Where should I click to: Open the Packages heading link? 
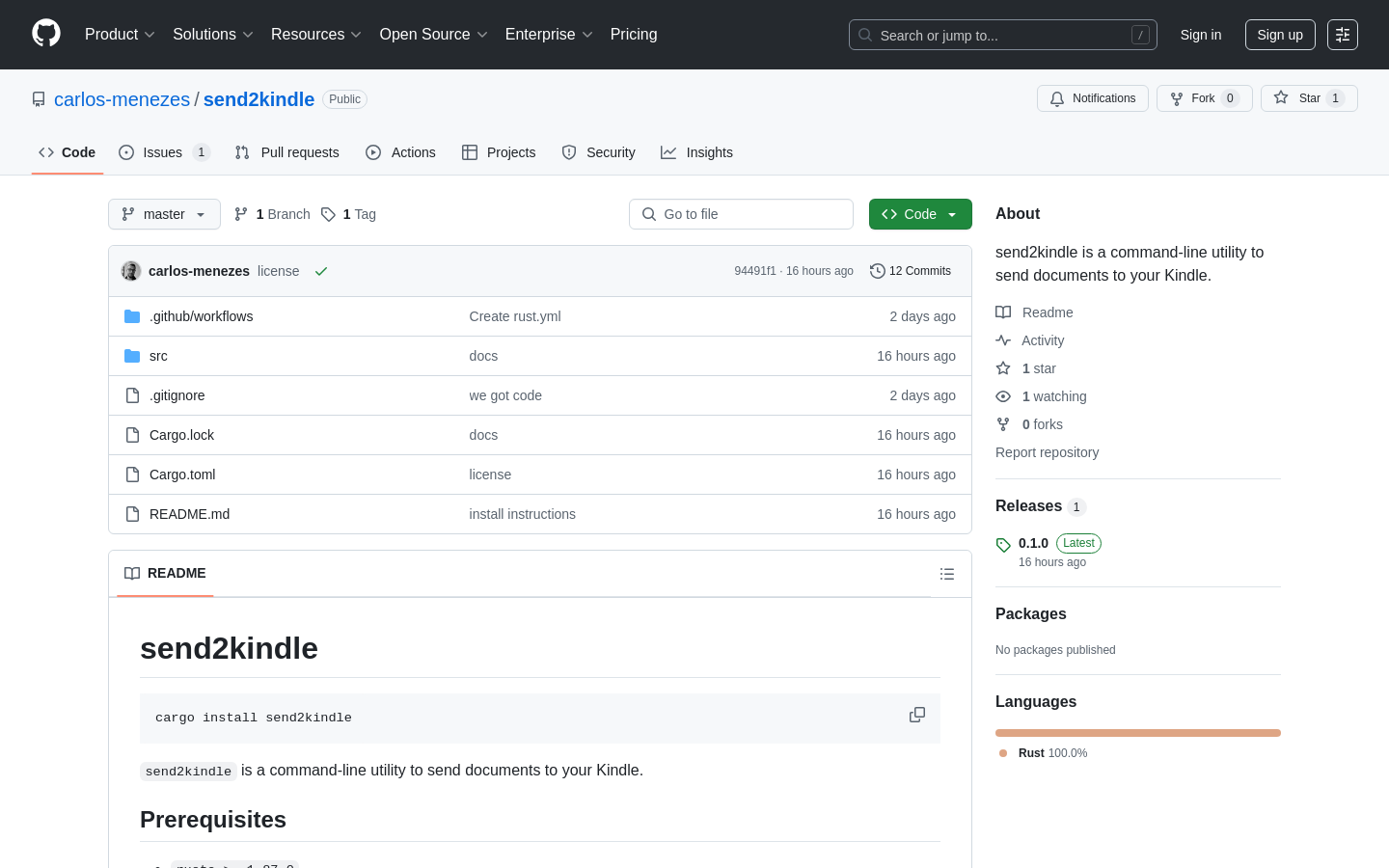1030,614
